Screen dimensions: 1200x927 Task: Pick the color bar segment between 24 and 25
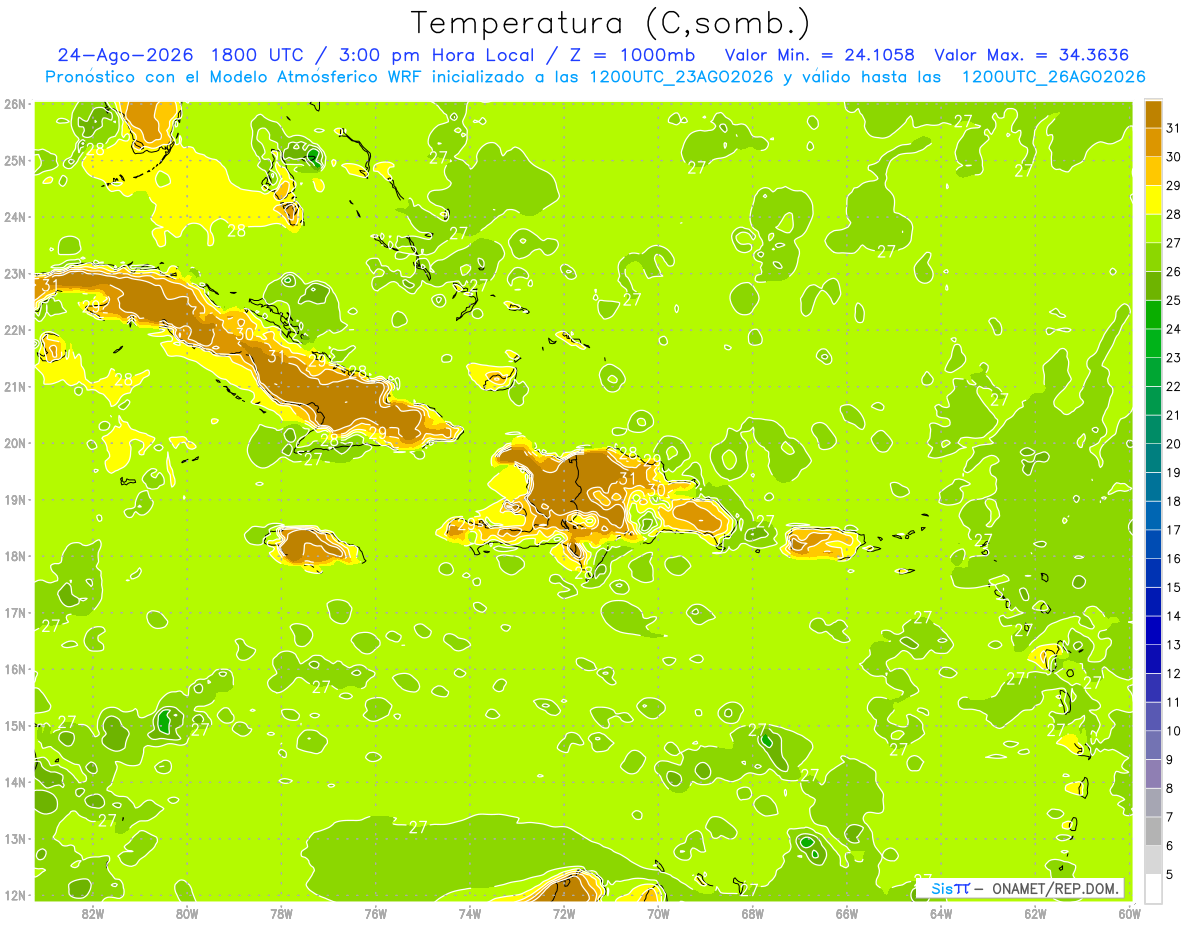[1153, 315]
